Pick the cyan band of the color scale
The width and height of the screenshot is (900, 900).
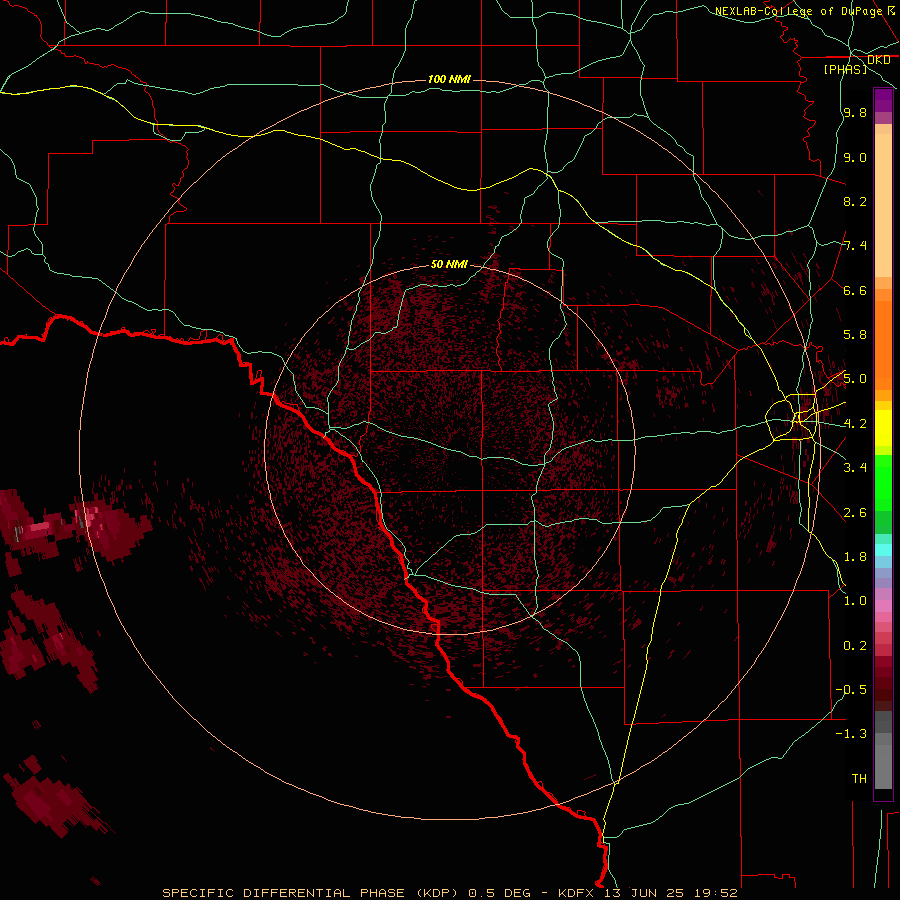point(883,550)
